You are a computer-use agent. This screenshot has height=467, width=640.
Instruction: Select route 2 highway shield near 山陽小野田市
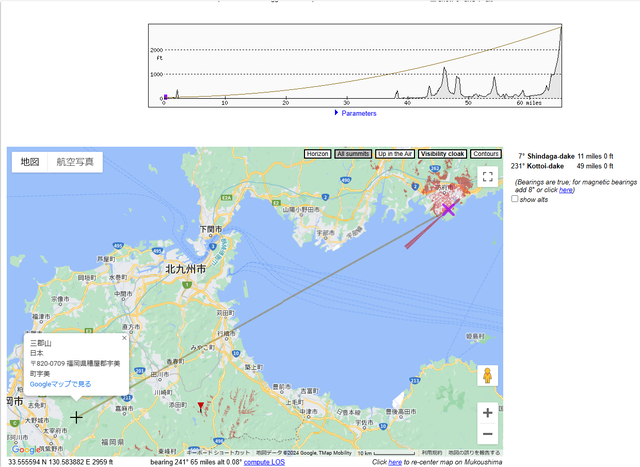pos(325,197)
